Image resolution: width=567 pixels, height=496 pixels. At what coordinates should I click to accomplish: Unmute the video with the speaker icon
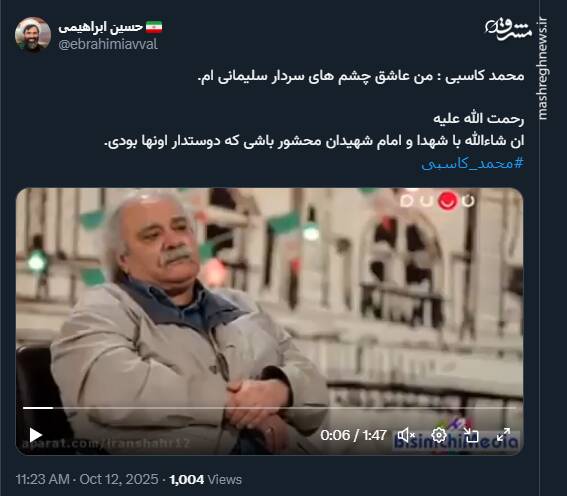tap(406, 435)
